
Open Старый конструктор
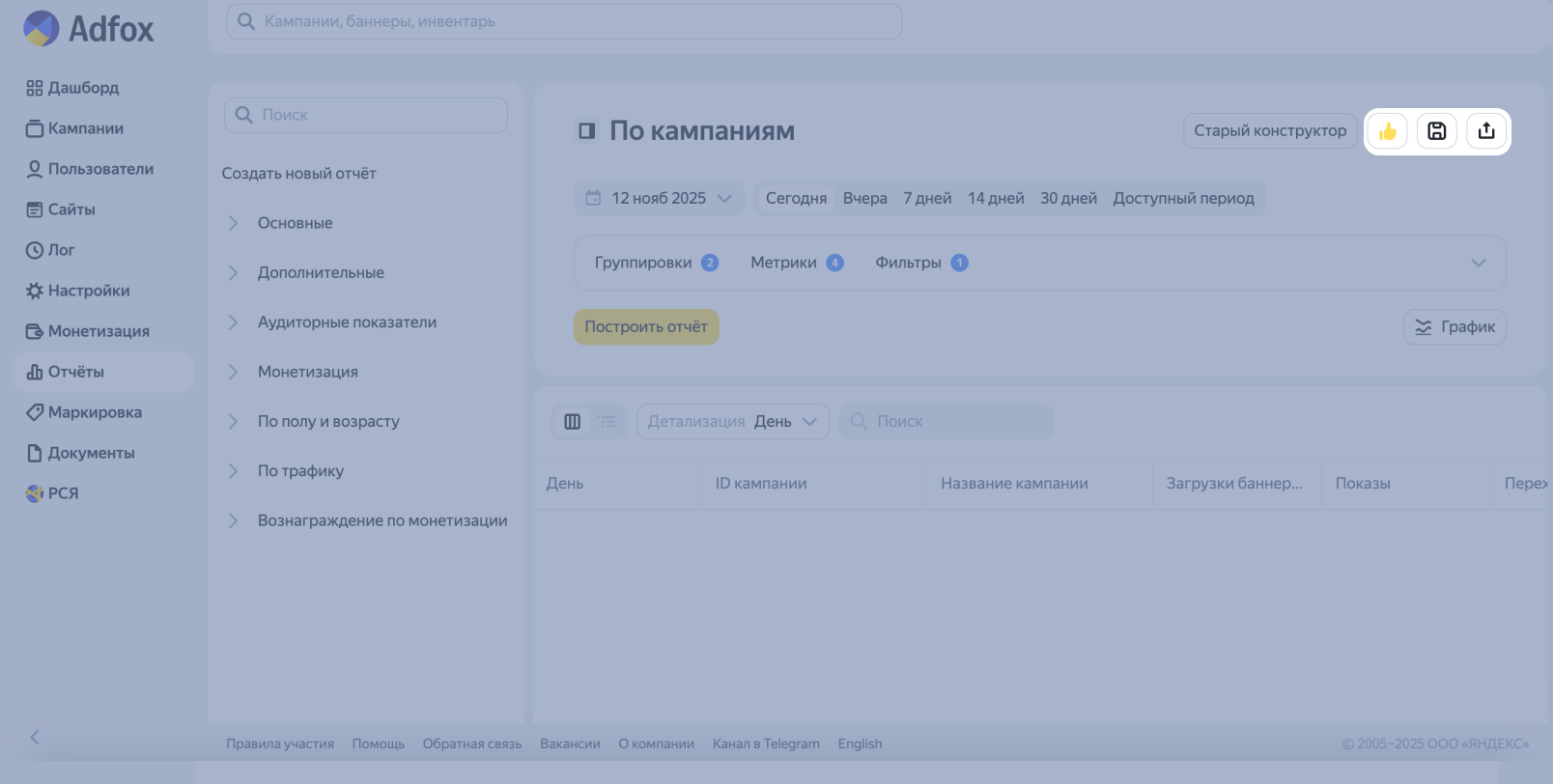click(1270, 130)
